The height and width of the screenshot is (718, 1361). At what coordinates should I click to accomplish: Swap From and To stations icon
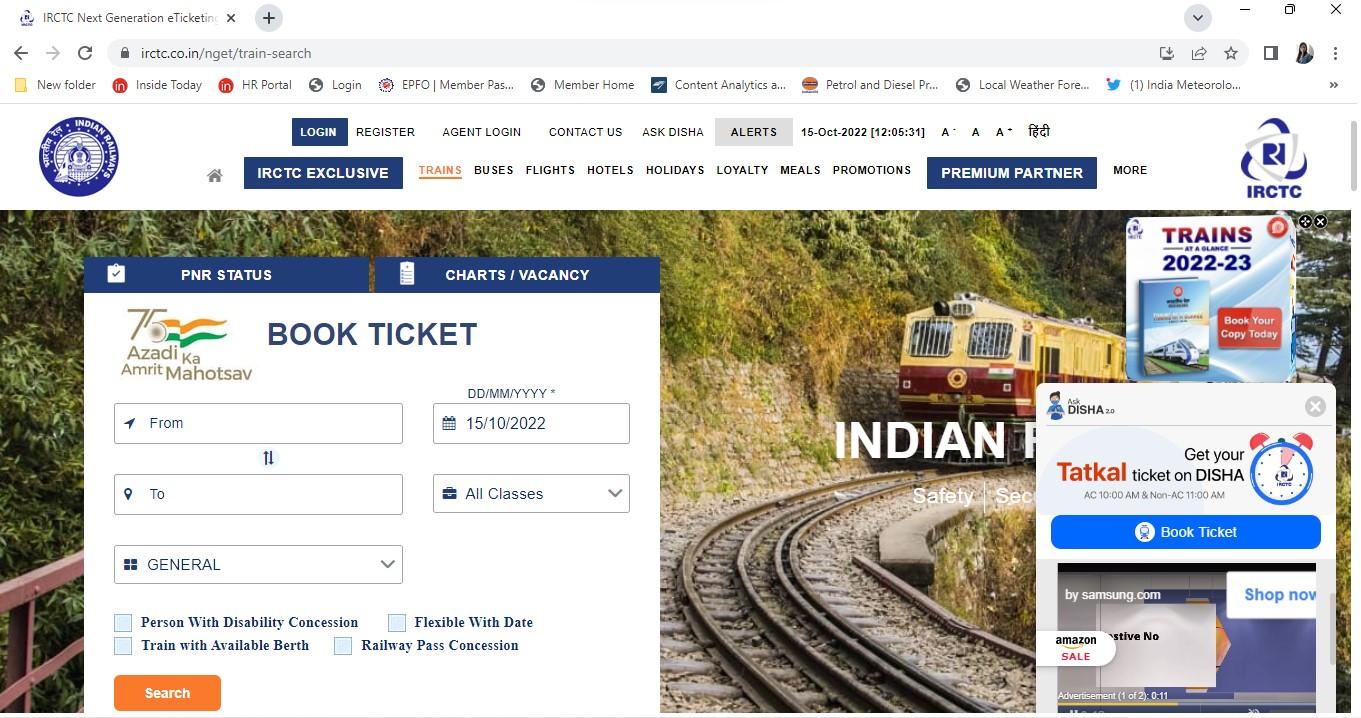tap(268, 458)
